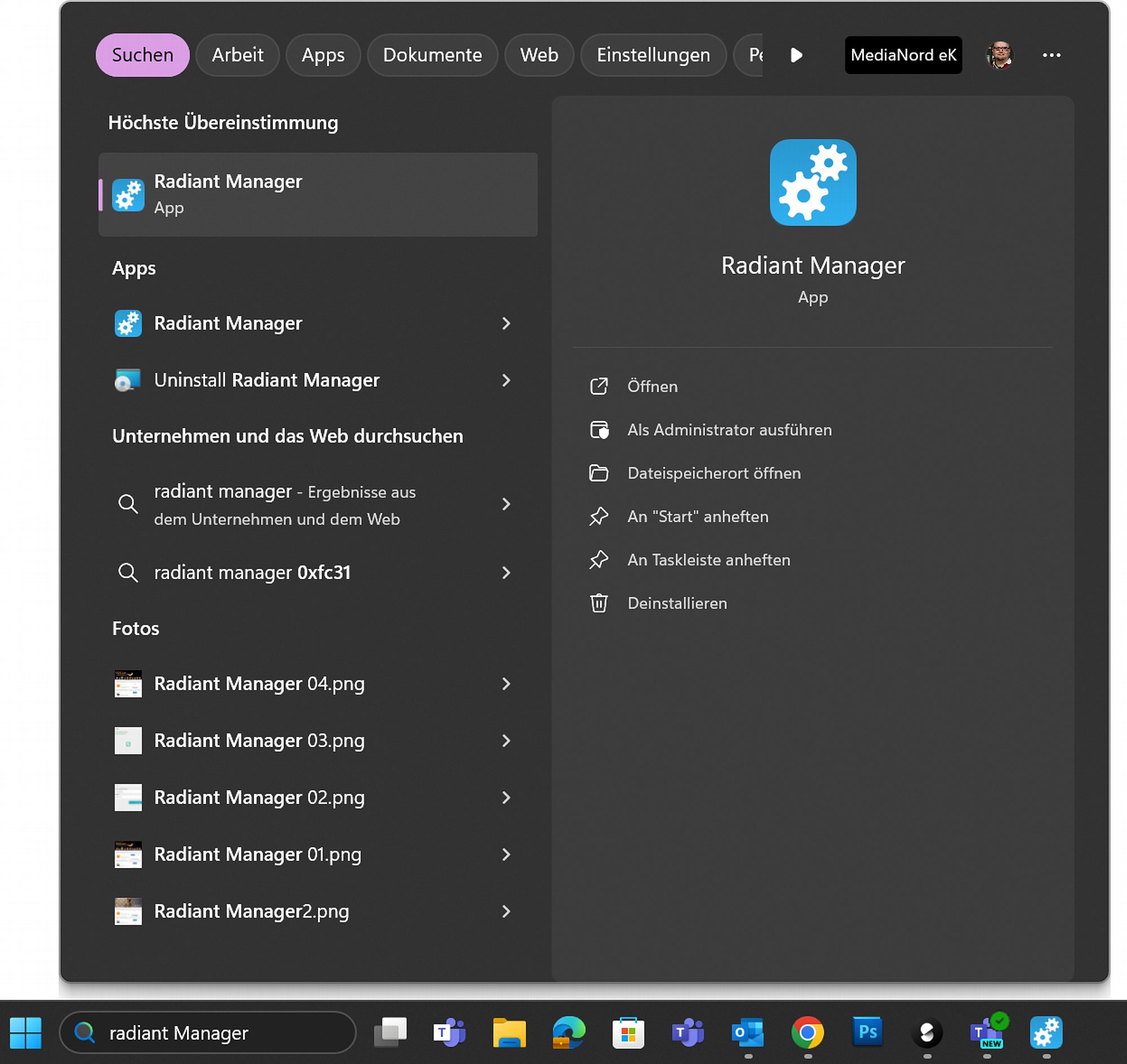Click the shield icon for running as administrator
The height and width of the screenshot is (1064, 1127).
[x=599, y=430]
